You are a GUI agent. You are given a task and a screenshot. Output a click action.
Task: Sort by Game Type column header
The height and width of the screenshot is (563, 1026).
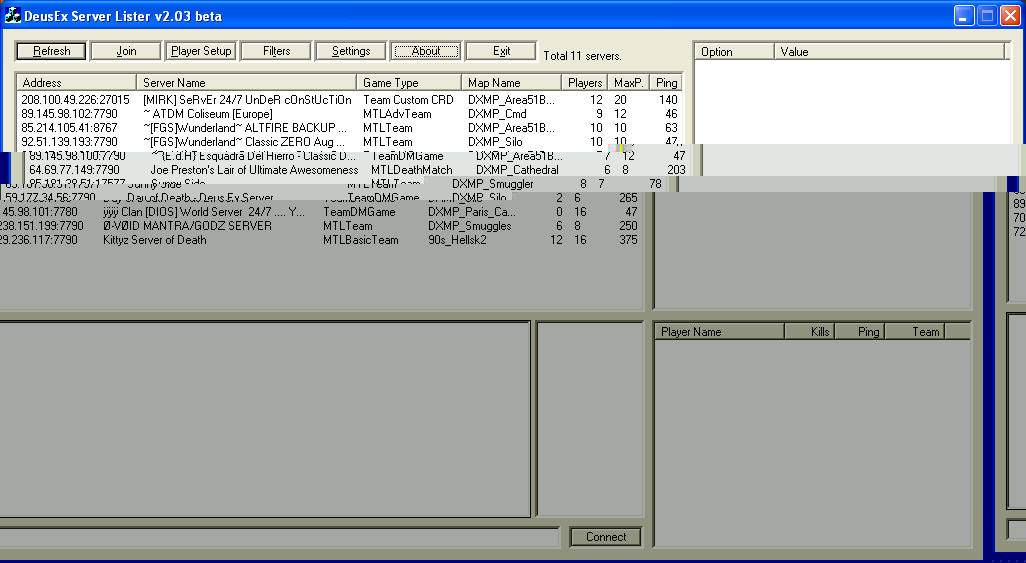[x=409, y=82]
